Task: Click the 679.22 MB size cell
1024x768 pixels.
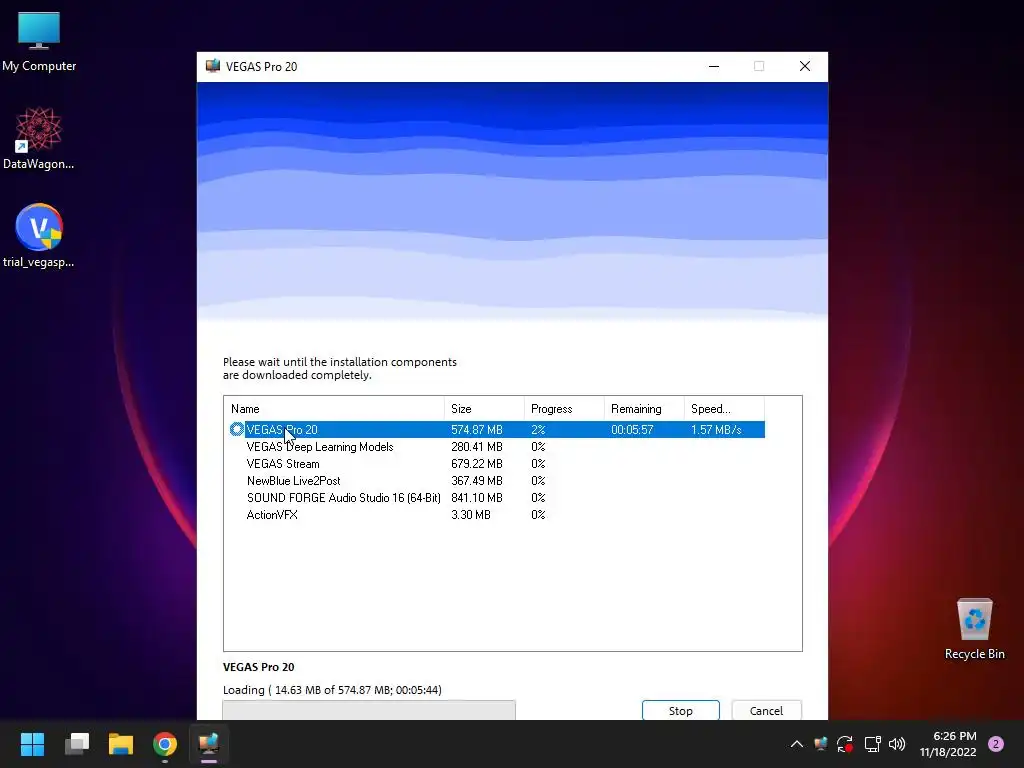Action: tap(477, 464)
